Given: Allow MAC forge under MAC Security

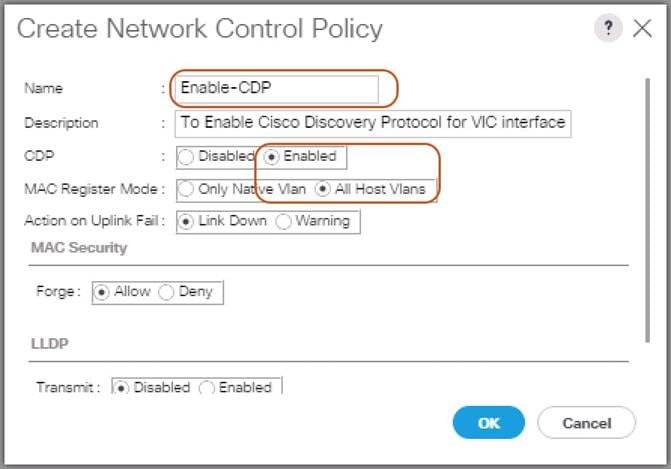Looking at the screenshot, I should point(101,292).
